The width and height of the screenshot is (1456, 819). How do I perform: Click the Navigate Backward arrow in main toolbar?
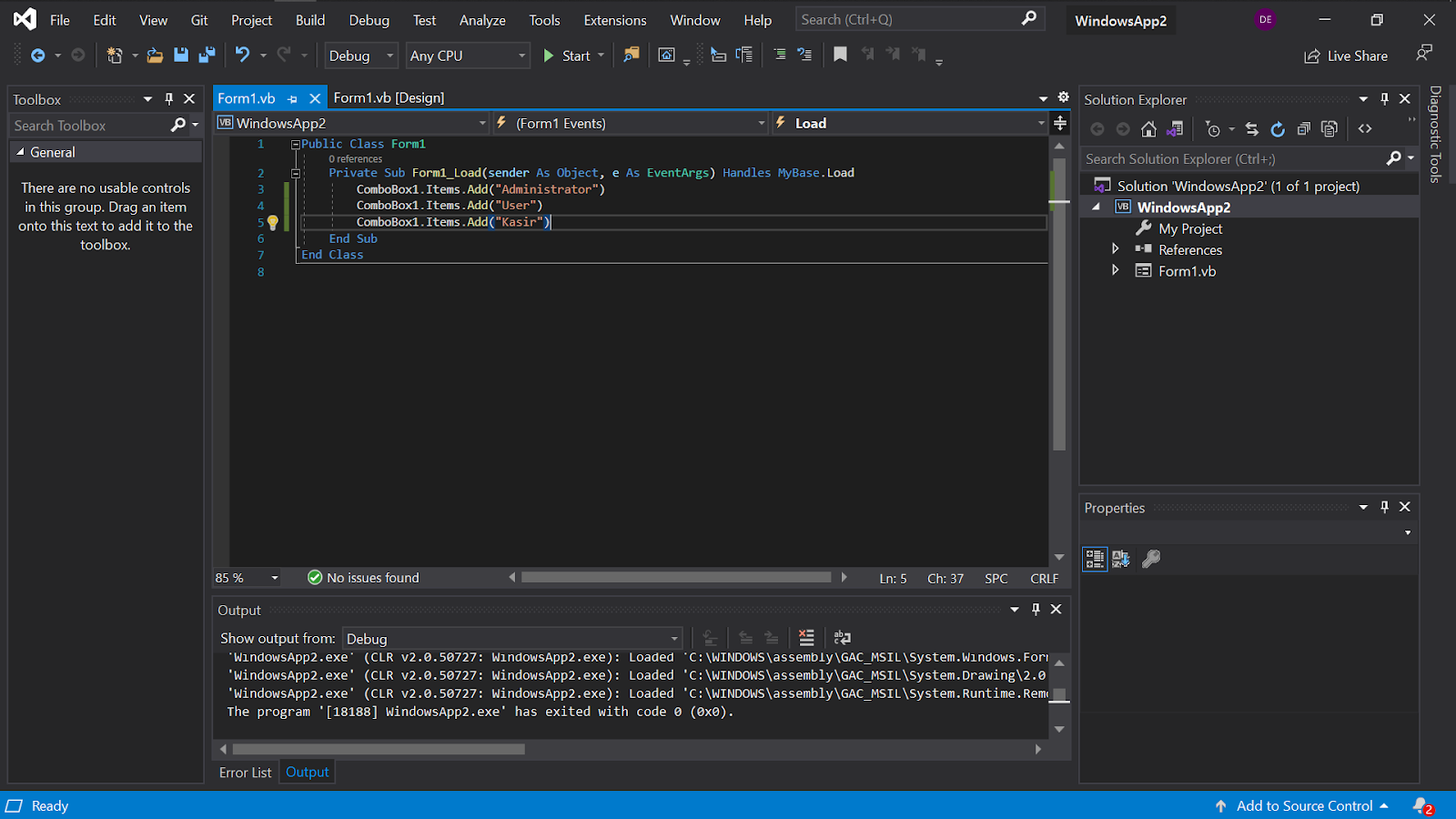point(37,56)
